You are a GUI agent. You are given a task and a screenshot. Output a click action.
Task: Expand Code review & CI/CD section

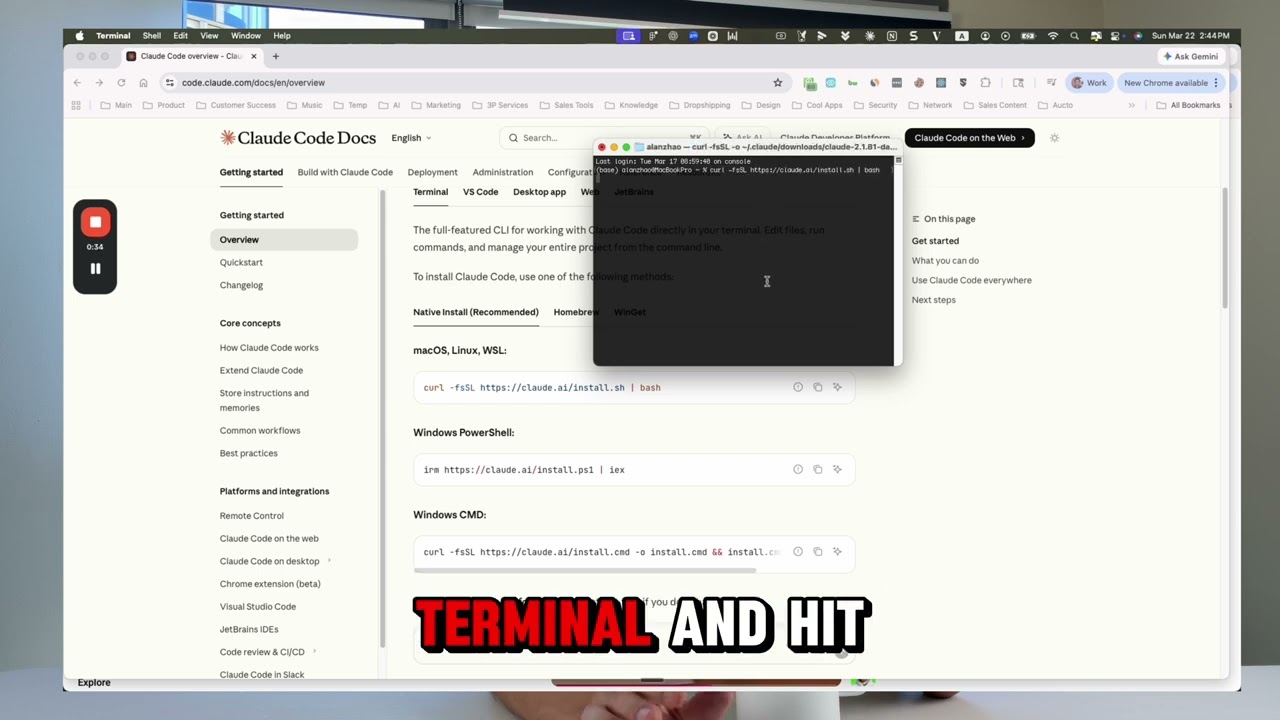tap(315, 652)
